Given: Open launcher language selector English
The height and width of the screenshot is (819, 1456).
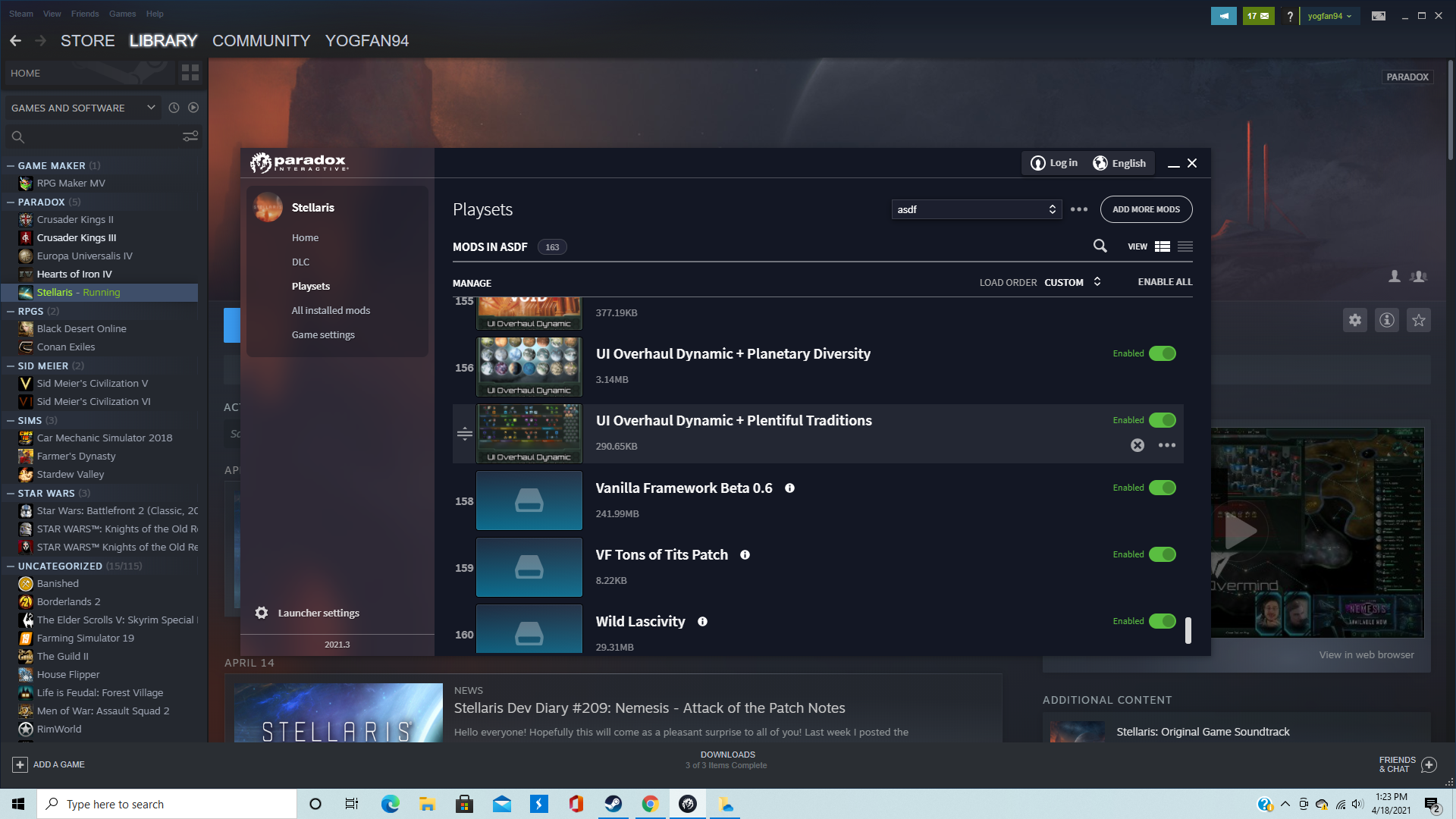Looking at the screenshot, I should pos(1119,163).
